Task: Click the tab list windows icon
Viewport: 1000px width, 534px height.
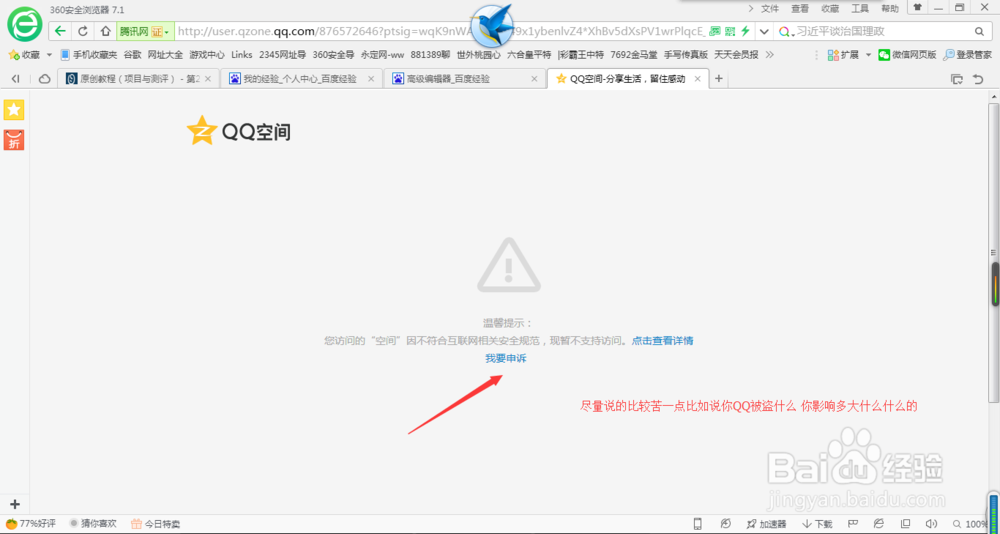Action: coord(957,79)
